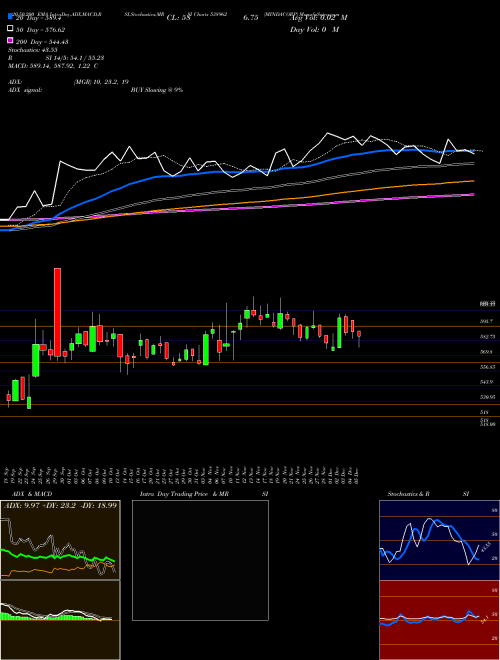
Task: Click the 543.9 price axis label
Action: tap(487, 382)
